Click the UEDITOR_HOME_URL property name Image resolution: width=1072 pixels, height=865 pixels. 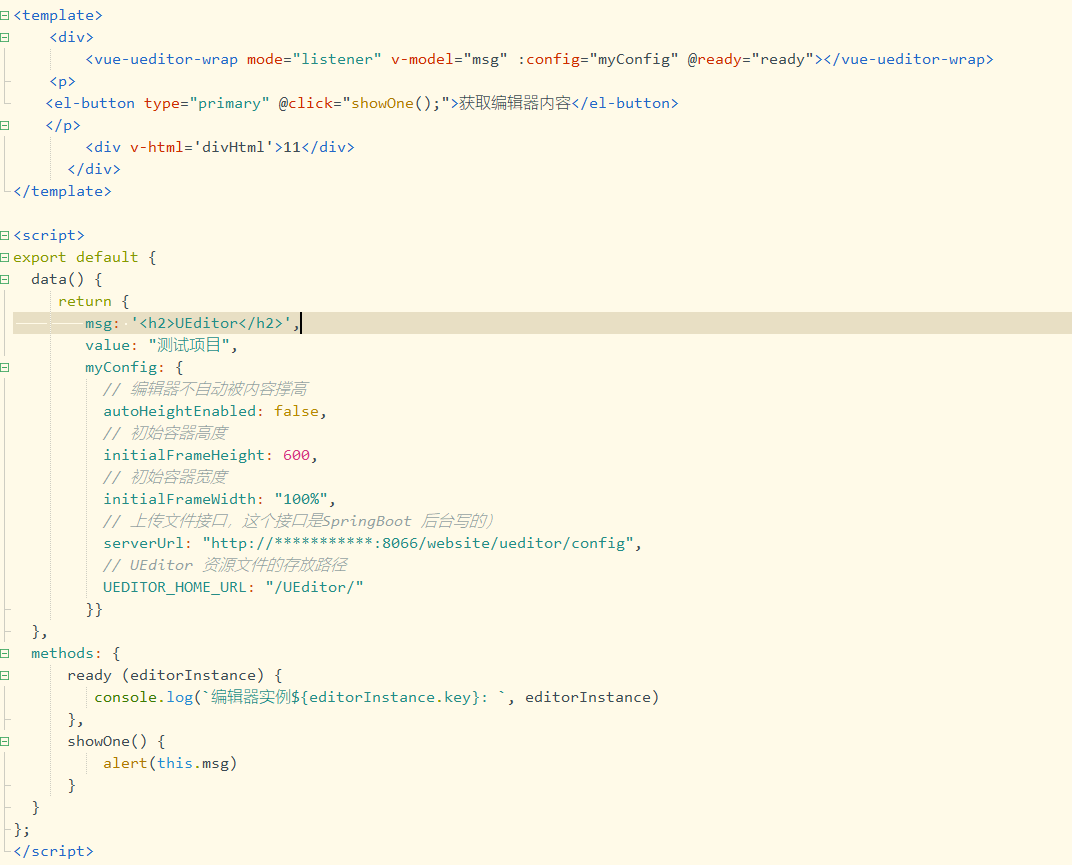(175, 587)
